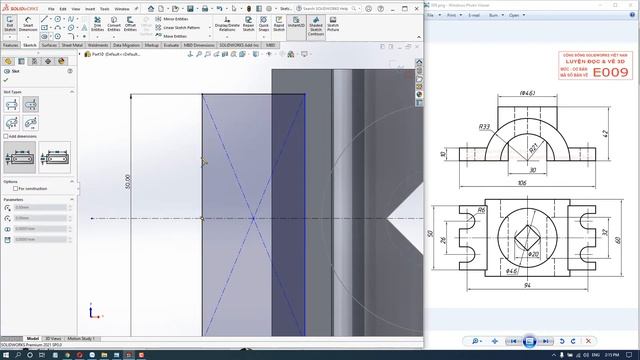This screenshot has height=360, width=640.
Task: Open the File menu in SolidWorks
Action: [51, 9]
